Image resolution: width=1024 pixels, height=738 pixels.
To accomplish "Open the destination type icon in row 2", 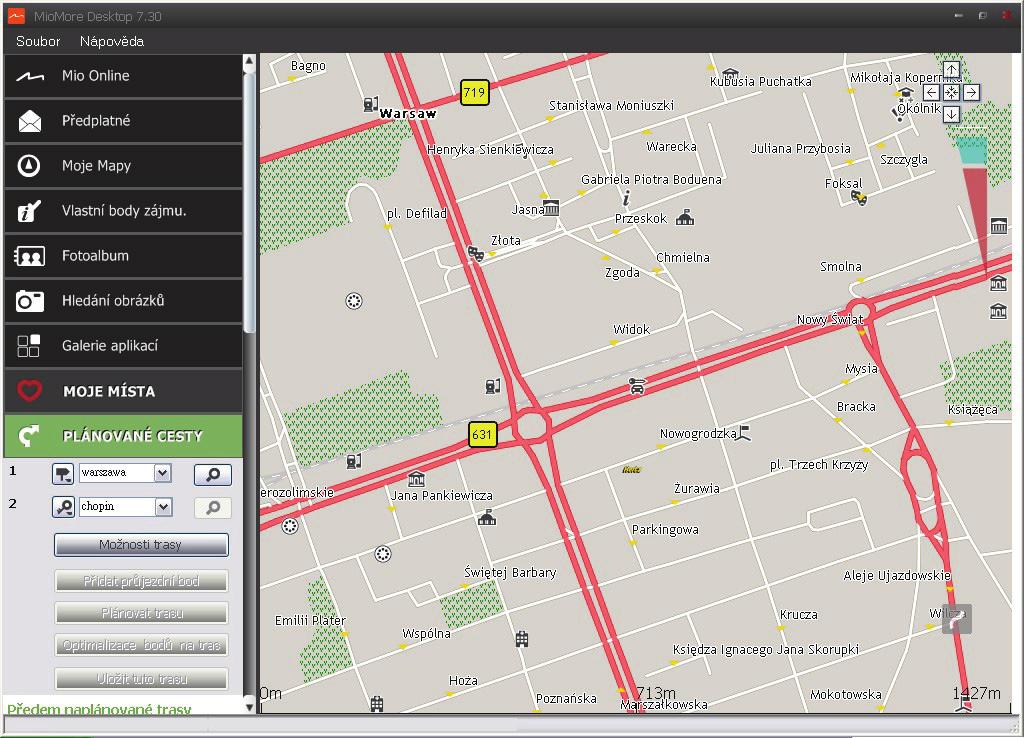I will [x=63, y=507].
